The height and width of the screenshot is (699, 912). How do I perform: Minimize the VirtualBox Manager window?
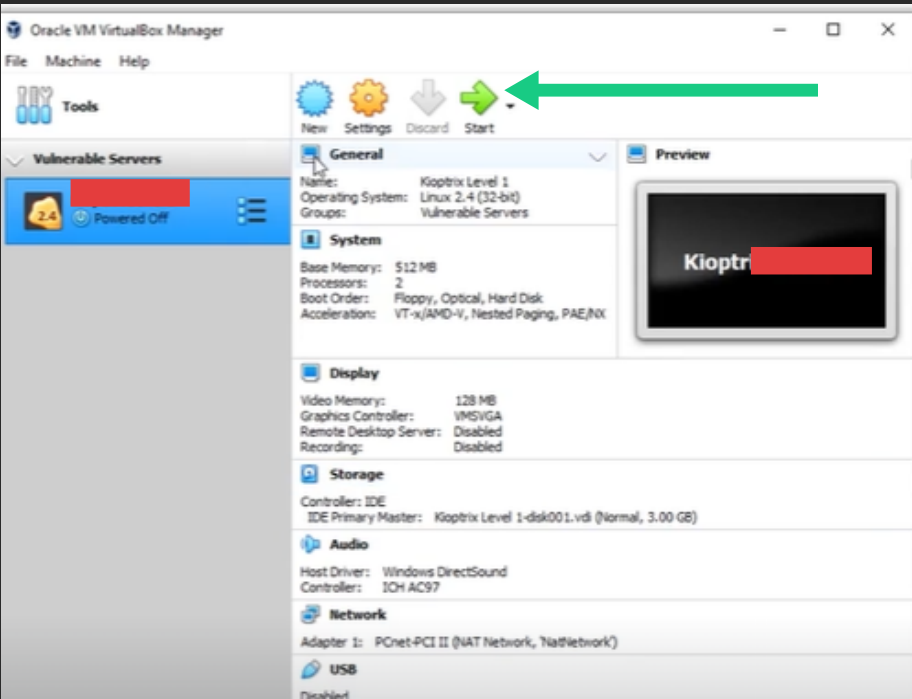coord(779,30)
